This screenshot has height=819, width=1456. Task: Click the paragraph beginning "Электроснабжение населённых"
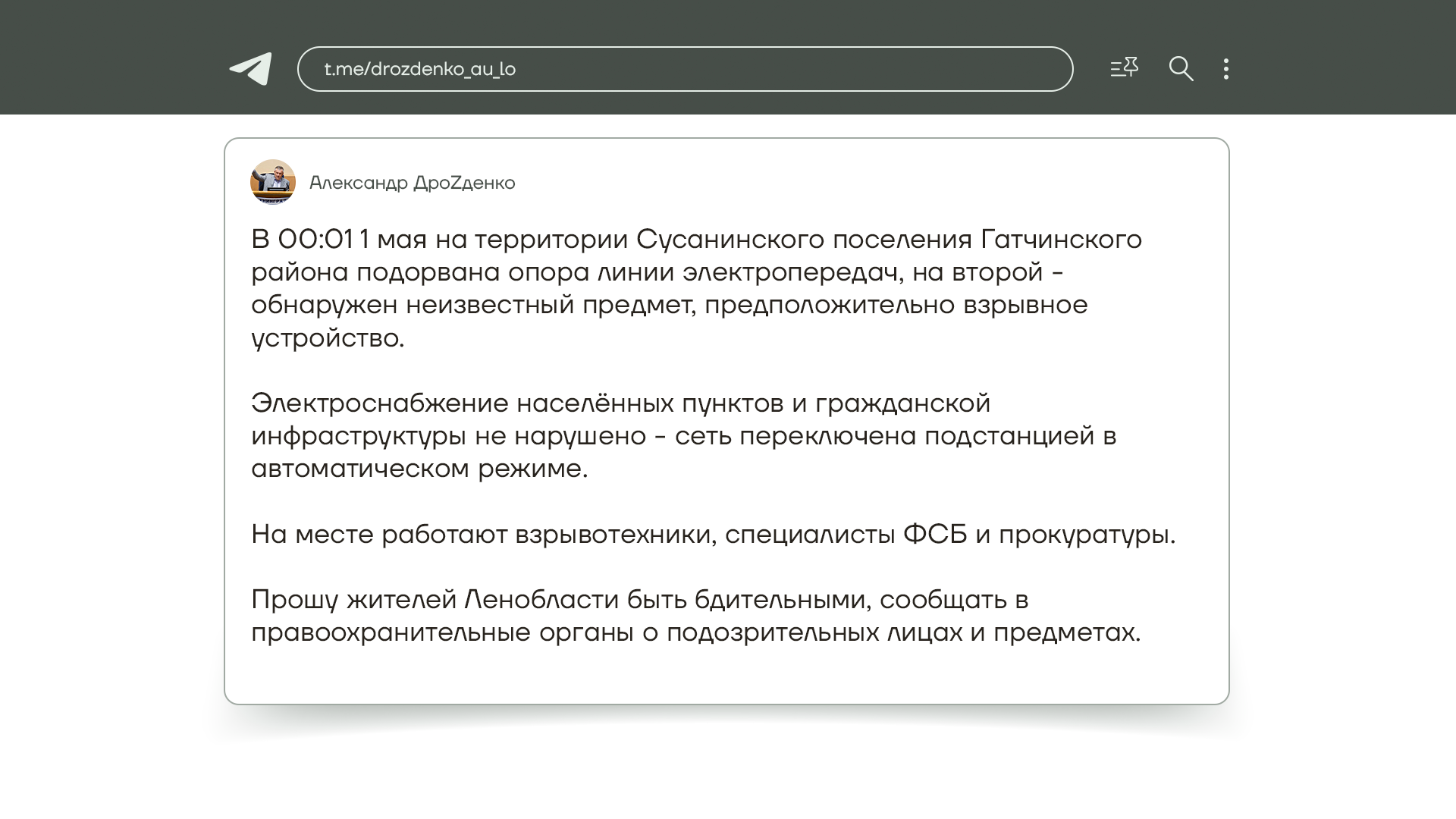(x=683, y=435)
